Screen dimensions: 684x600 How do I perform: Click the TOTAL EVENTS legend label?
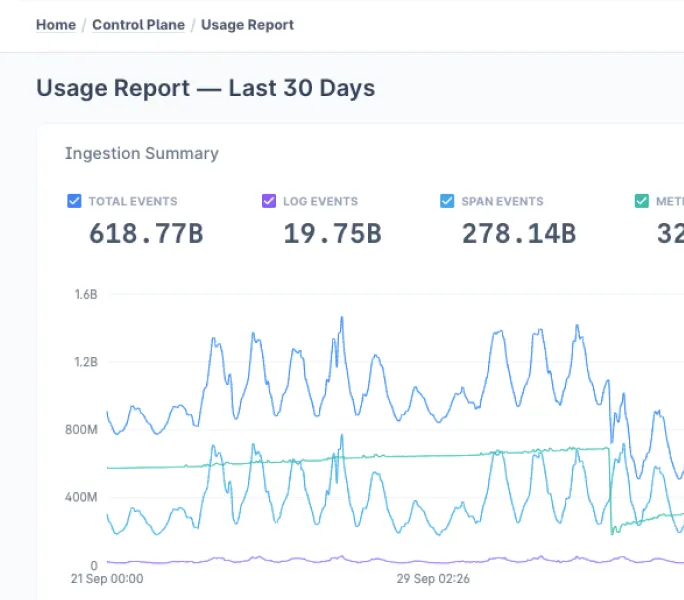pyautogui.click(x=132, y=201)
